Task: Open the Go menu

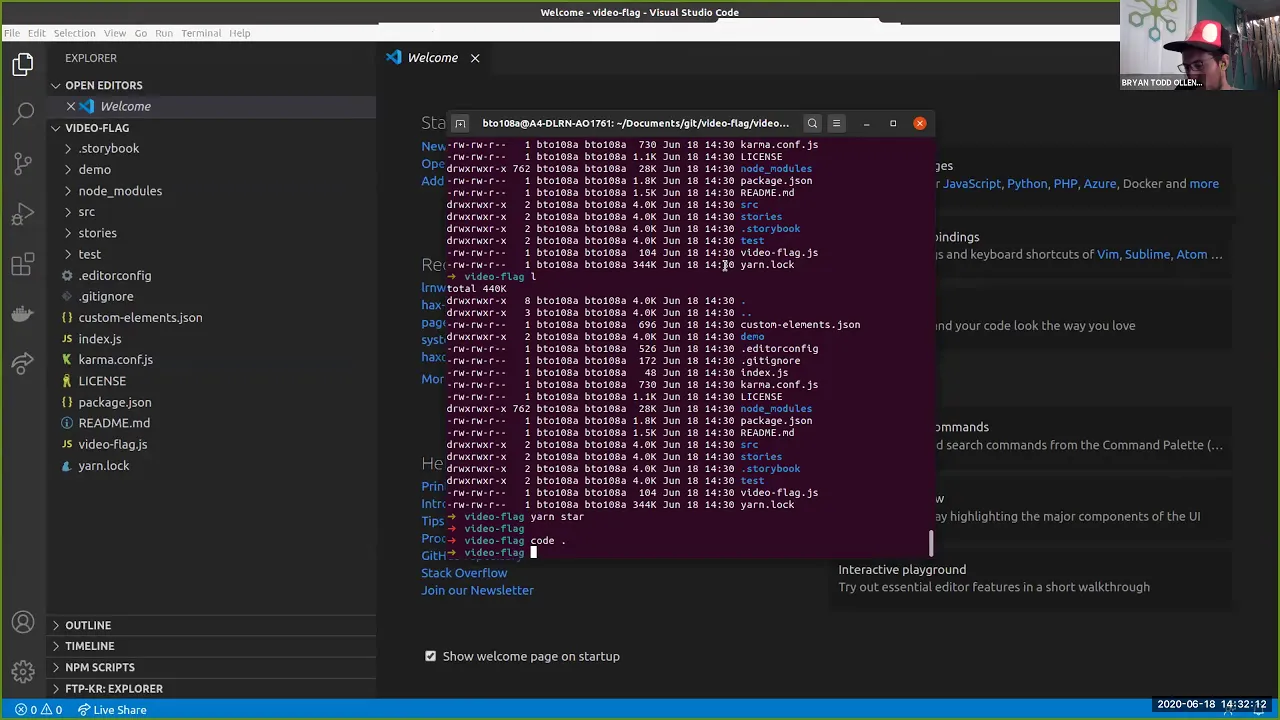Action: pos(141,33)
